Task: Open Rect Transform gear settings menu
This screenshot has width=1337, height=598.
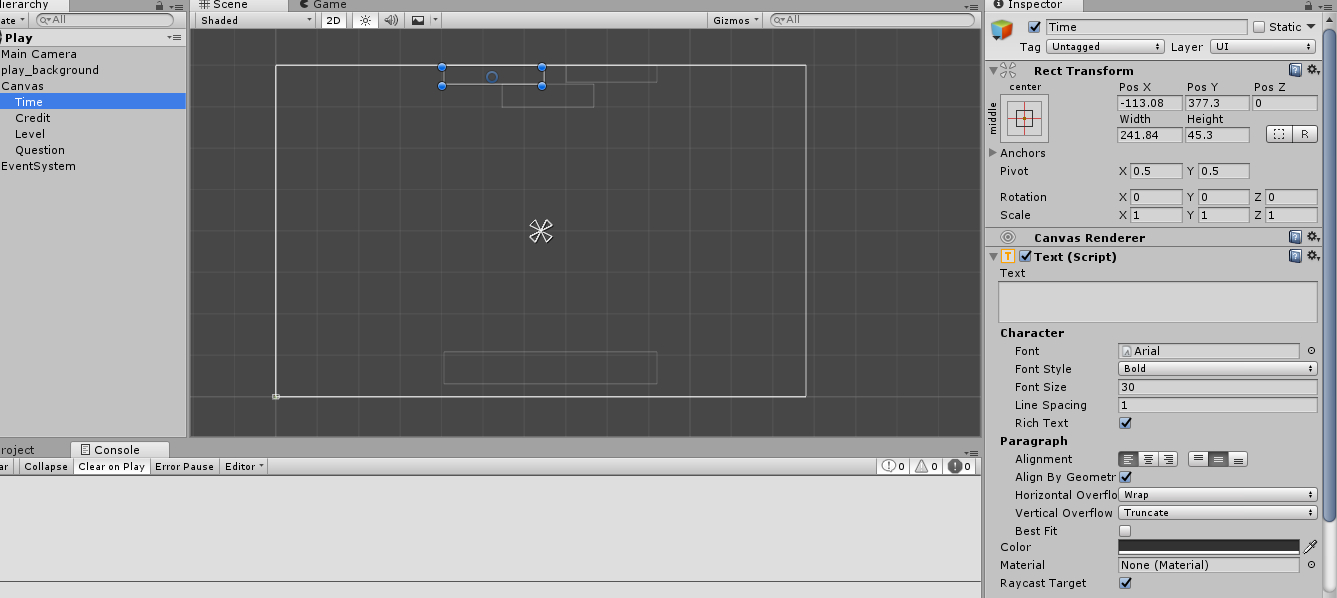Action: [x=1312, y=70]
